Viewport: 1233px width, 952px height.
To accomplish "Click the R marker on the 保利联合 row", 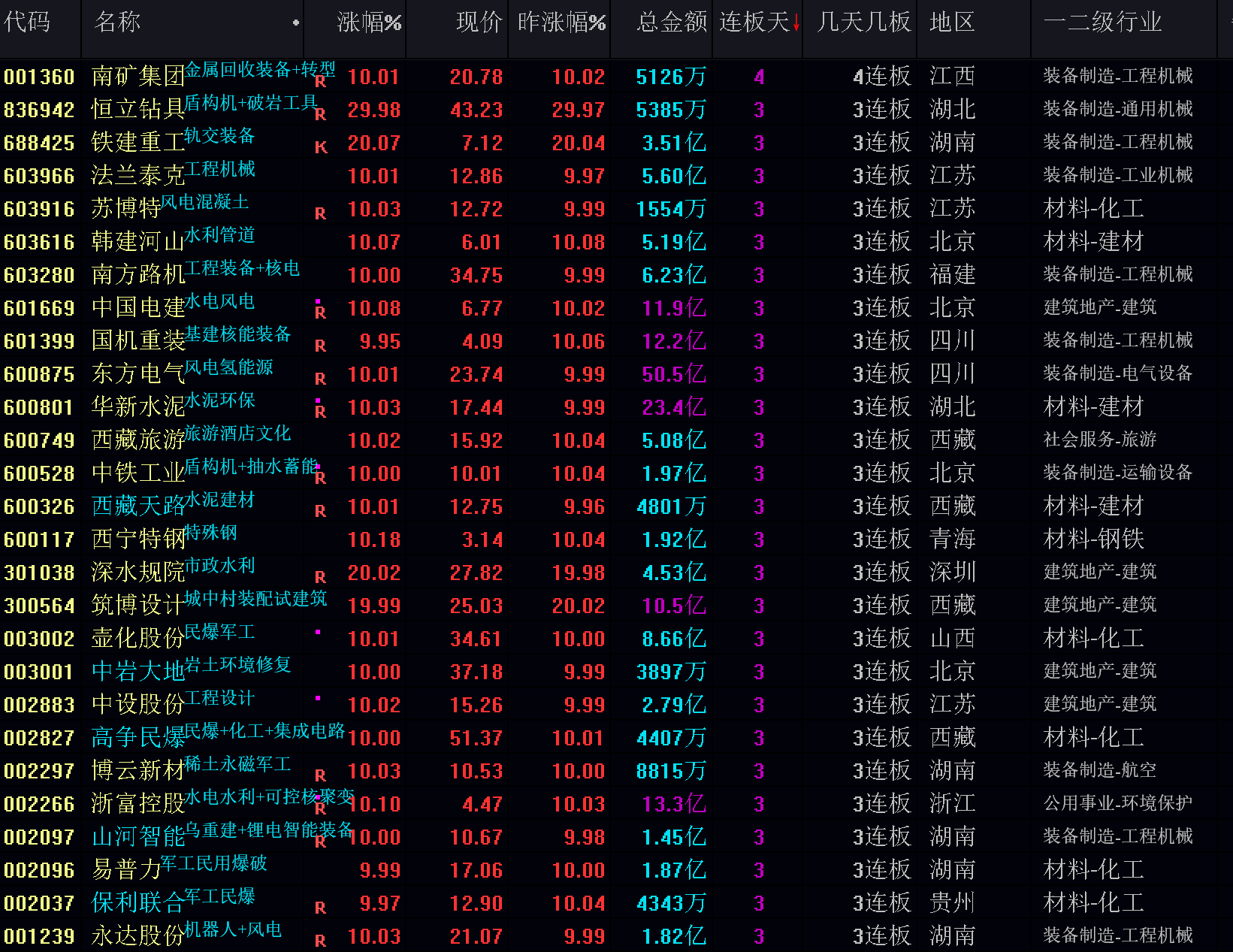I will pos(320,908).
